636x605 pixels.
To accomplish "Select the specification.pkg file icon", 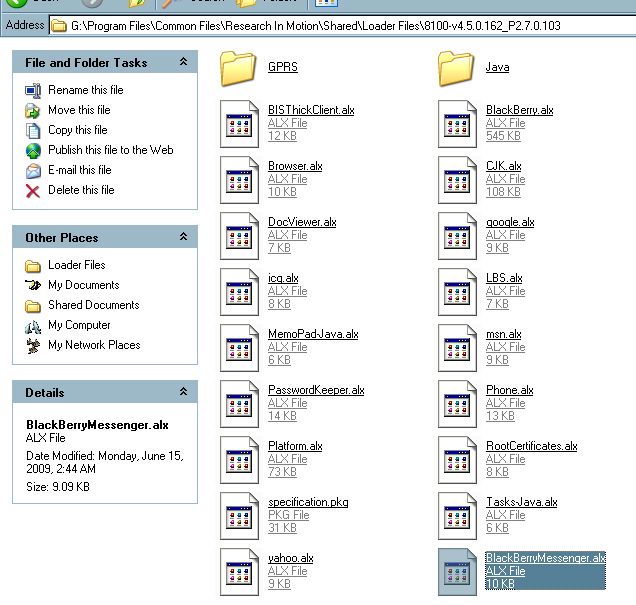I will [x=239, y=515].
